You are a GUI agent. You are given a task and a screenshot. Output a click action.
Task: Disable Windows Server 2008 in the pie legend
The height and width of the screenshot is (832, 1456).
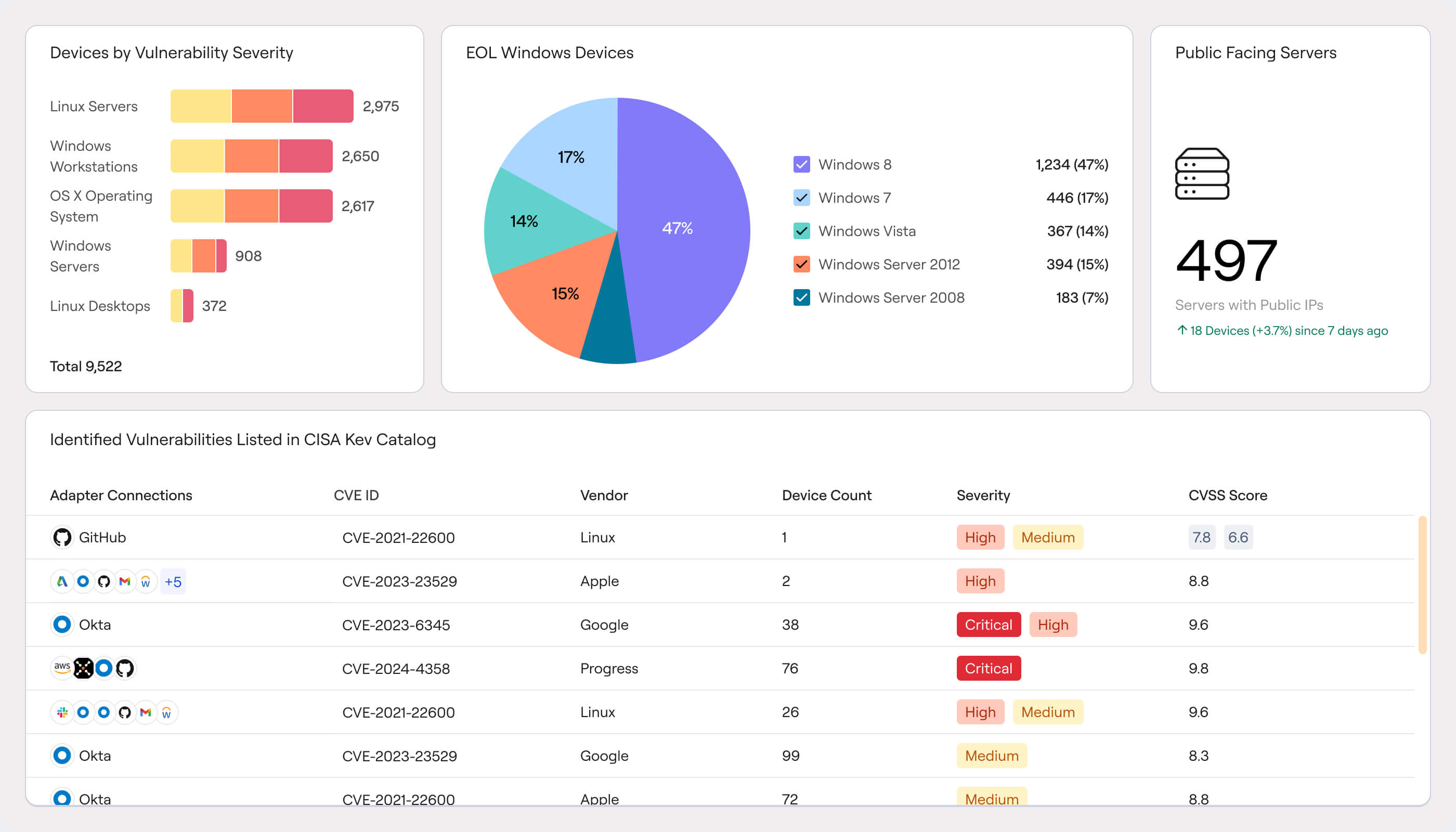pyautogui.click(x=801, y=298)
